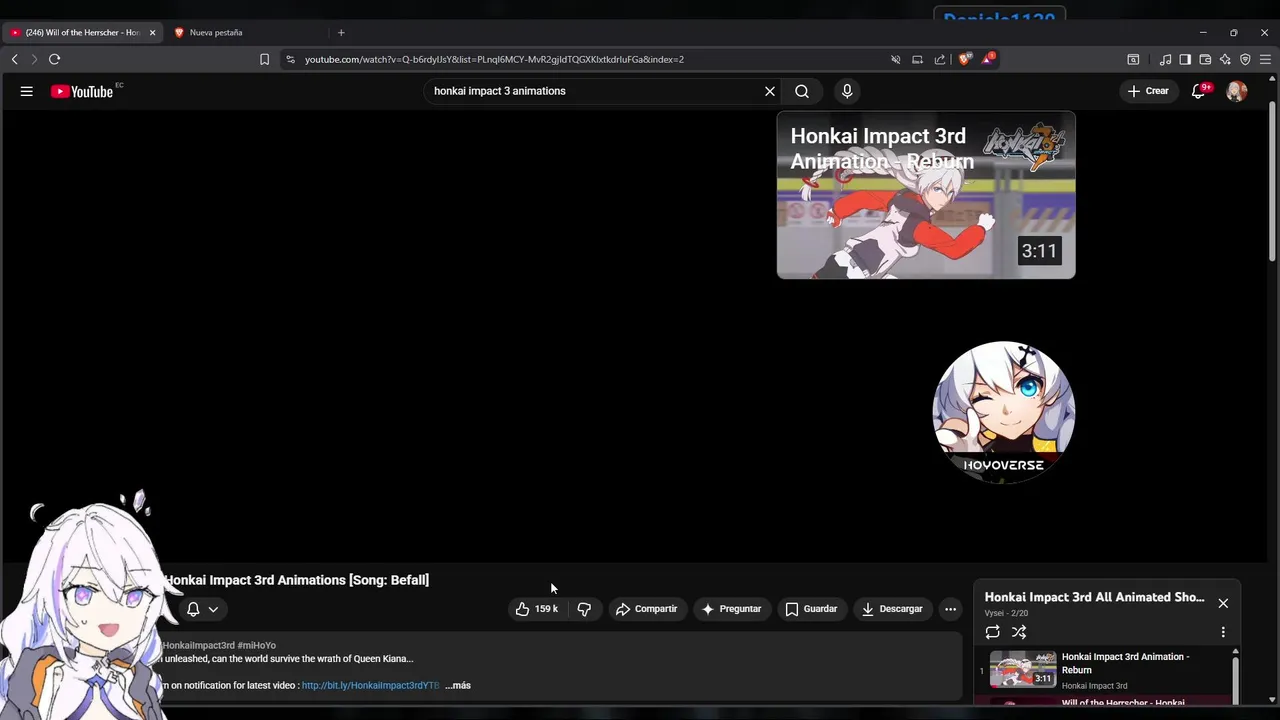This screenshot has width=1280, height=720.
Task: Go to YouTube home via logo
Action: [82, 91]
